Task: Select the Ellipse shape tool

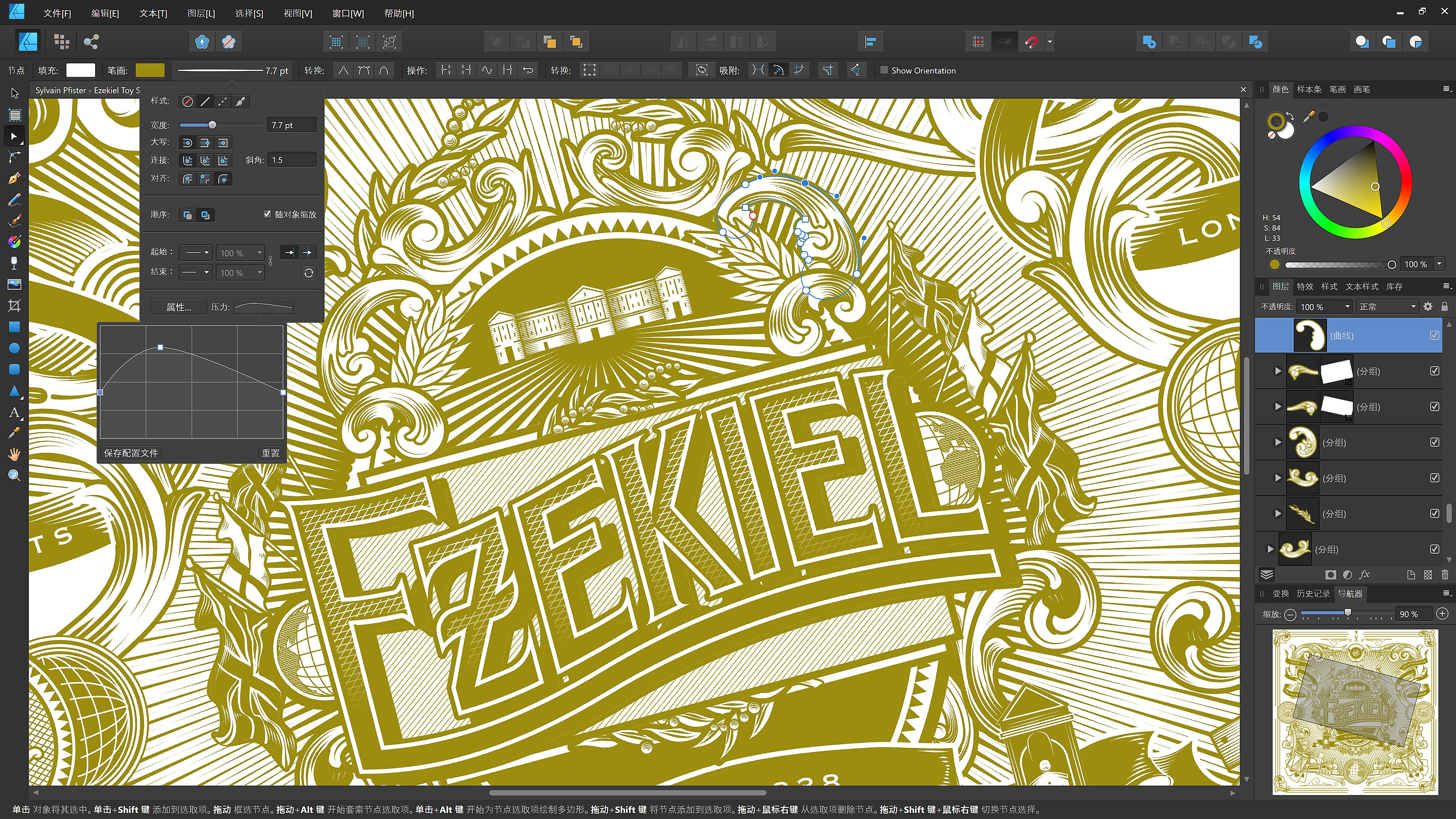Action: click(x=15, y=348)
